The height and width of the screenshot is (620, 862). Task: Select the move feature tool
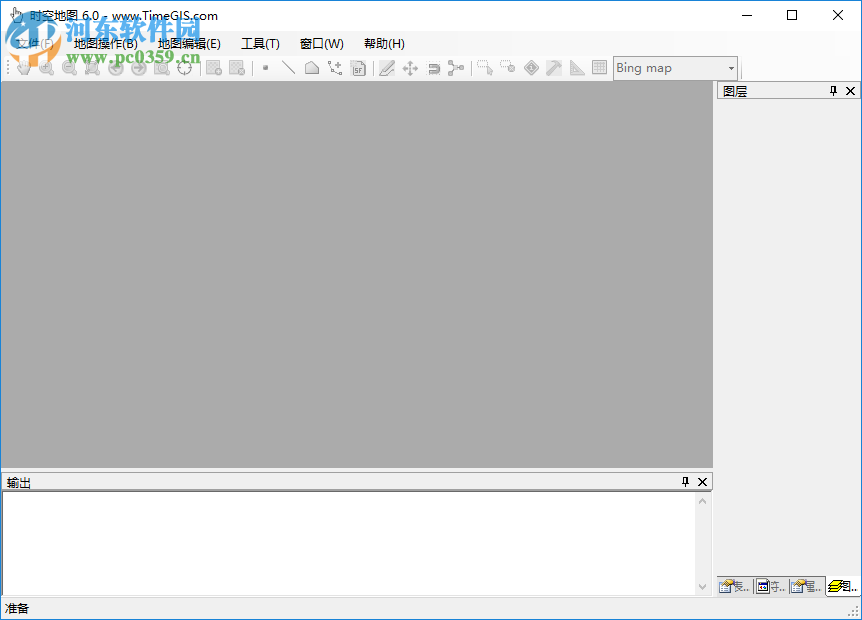point(410,67)
